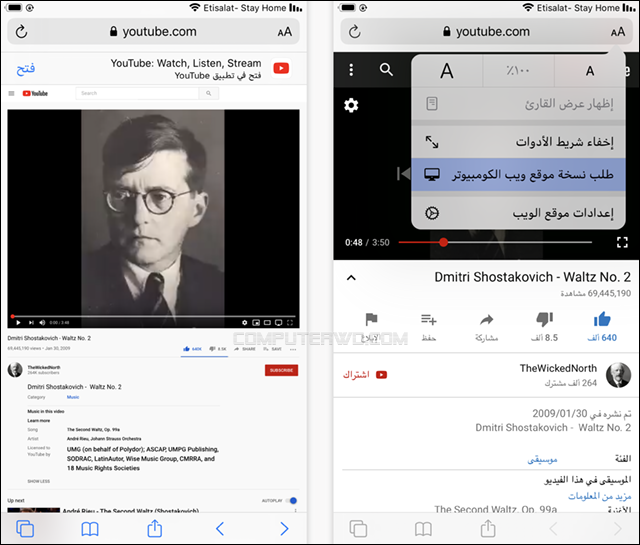Click the red SUBSCRIBE button

[x=281, y=370]
